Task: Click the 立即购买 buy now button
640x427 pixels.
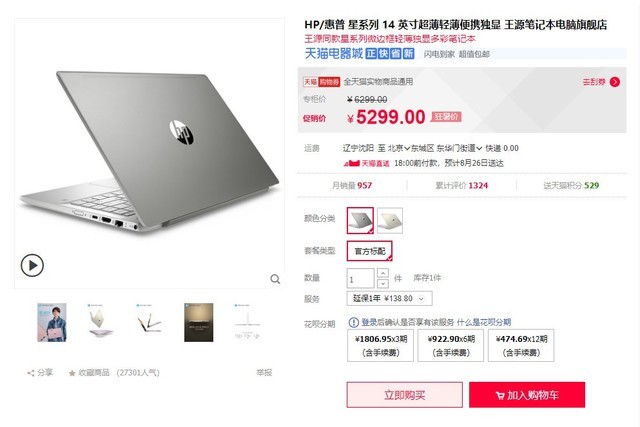Action: point(404,395)
